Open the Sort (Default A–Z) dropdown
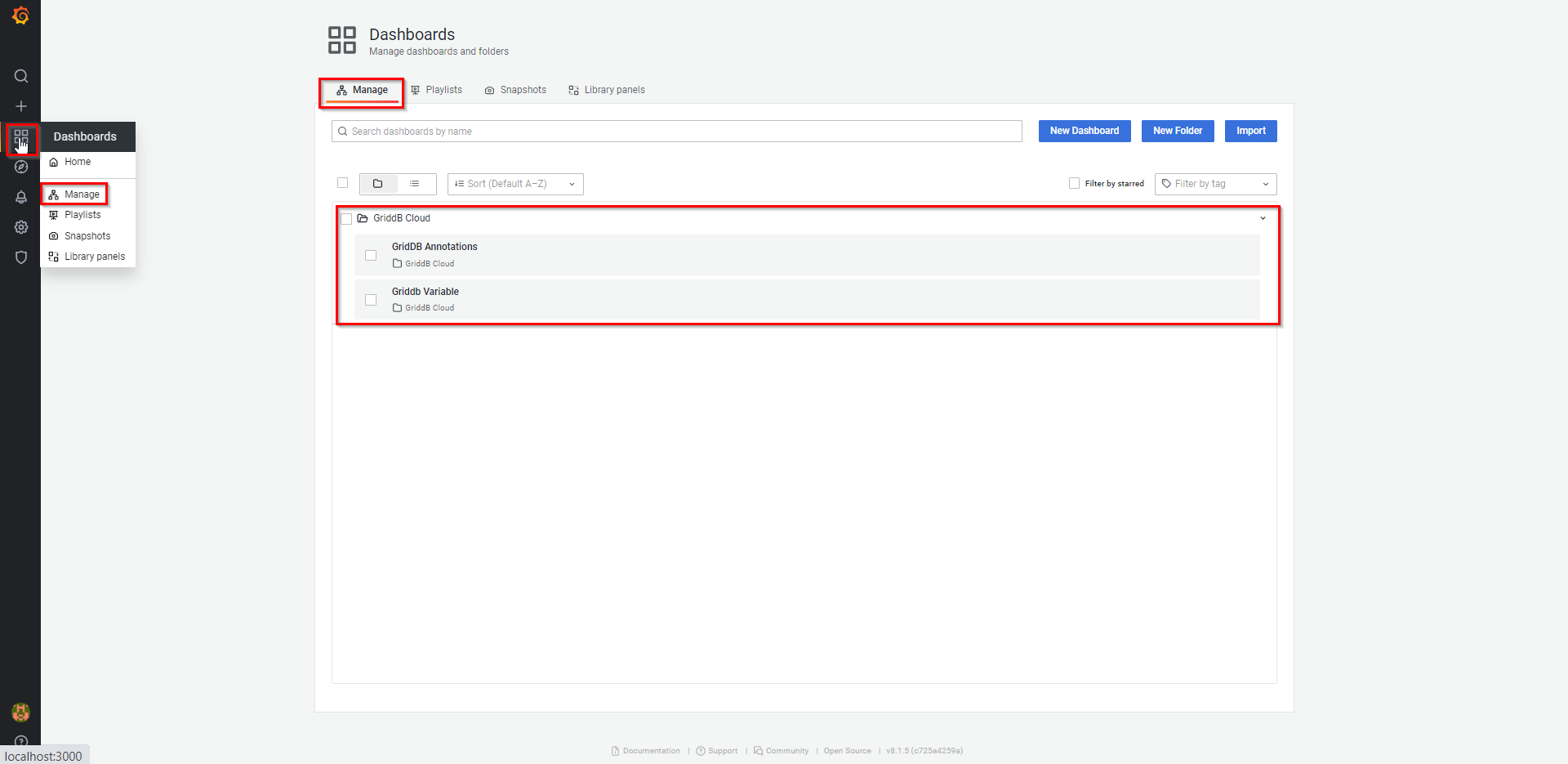Image resolution: width=1568 pixels, height=764 pixels. coord(514,184)
